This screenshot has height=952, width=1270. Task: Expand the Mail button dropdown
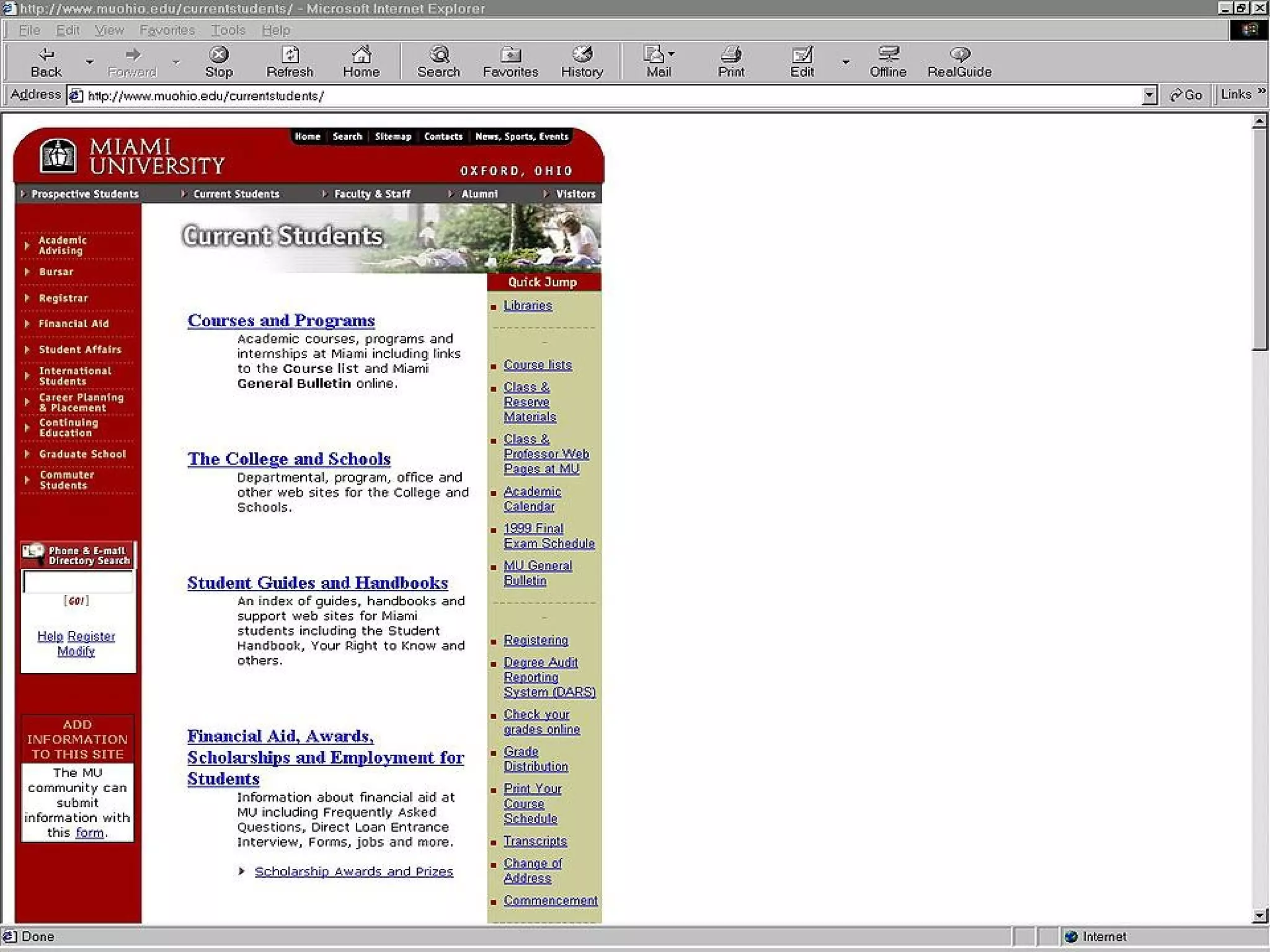pyautogui.click(x=671, y=54)
